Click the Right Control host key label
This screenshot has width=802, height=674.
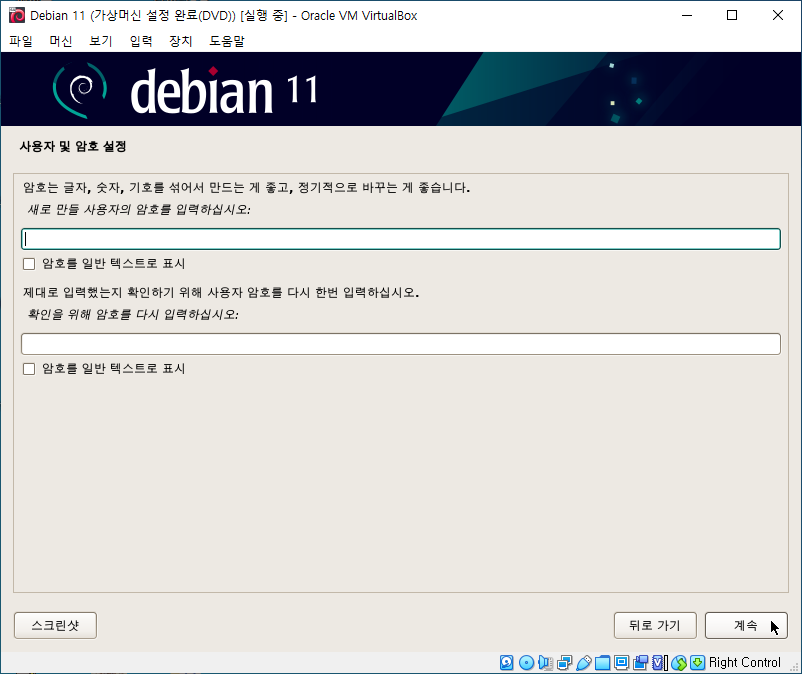[x=745, y=662]
